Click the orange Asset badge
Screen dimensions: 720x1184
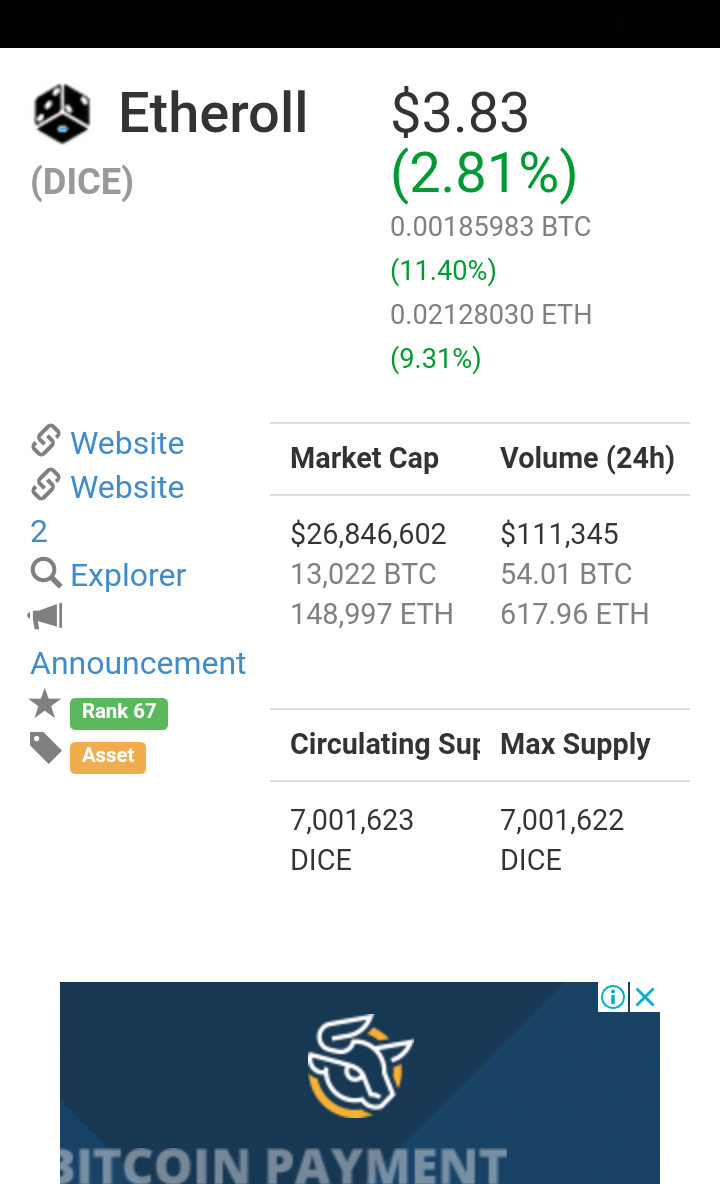coord(108,757)
